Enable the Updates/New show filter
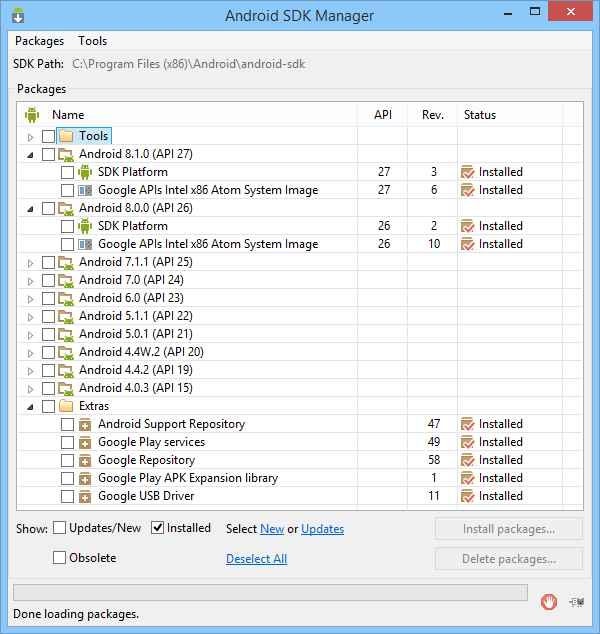The image size is (600, 634). coord(59,528)
